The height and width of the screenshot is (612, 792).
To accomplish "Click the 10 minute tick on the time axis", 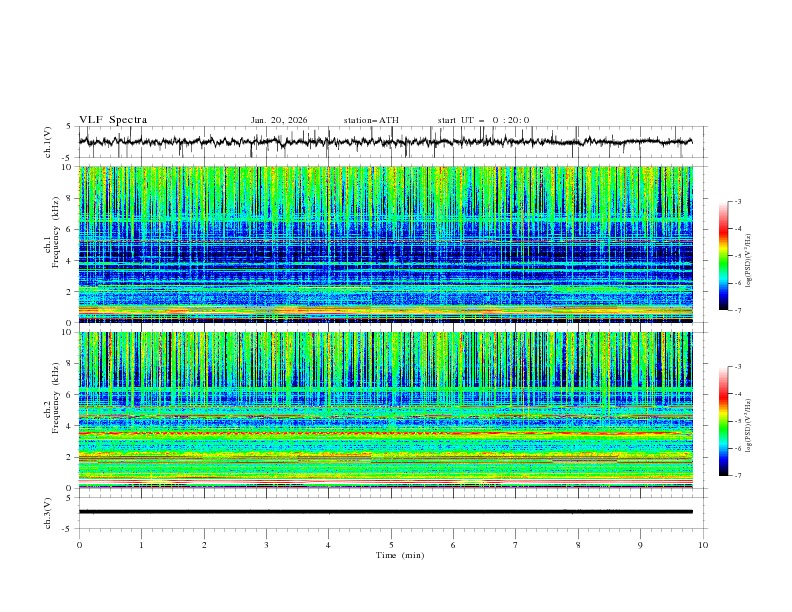I will click(703, 544).
